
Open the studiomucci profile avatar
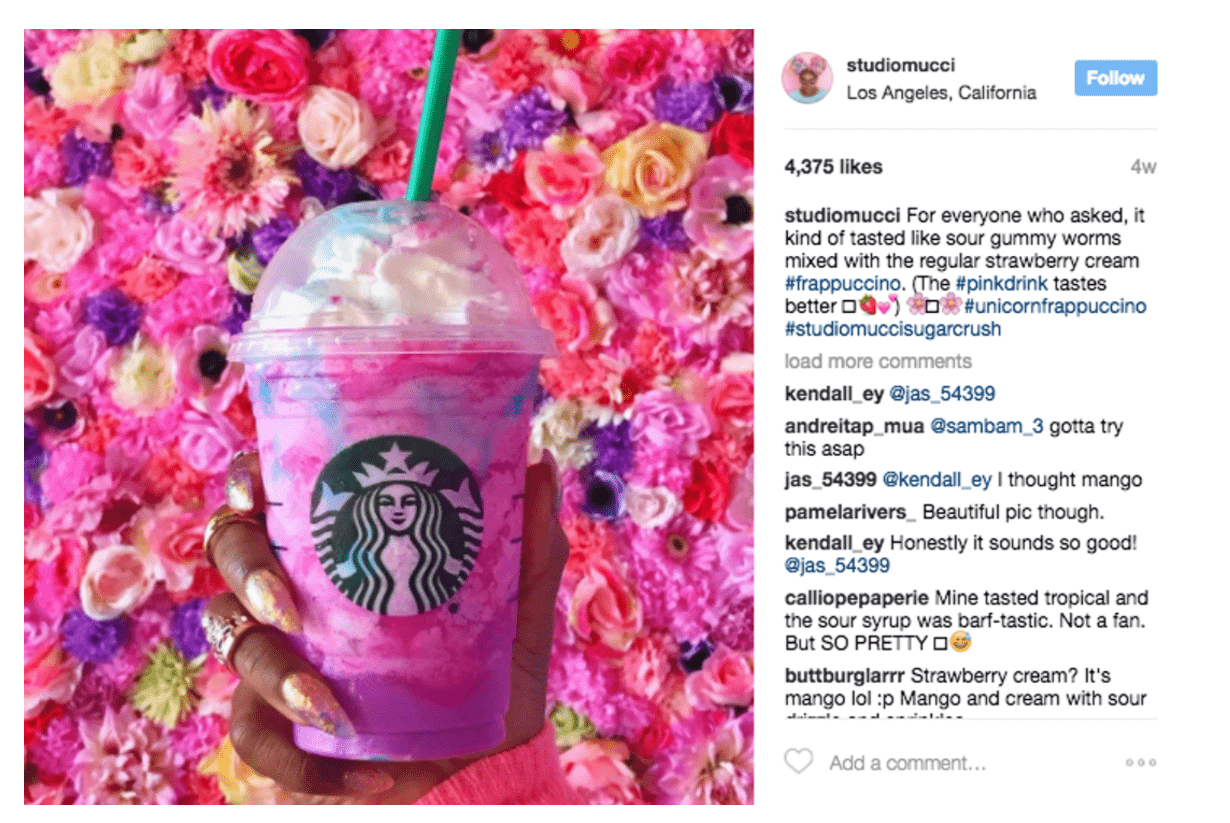pyautogui.click(x=808, y=78)
